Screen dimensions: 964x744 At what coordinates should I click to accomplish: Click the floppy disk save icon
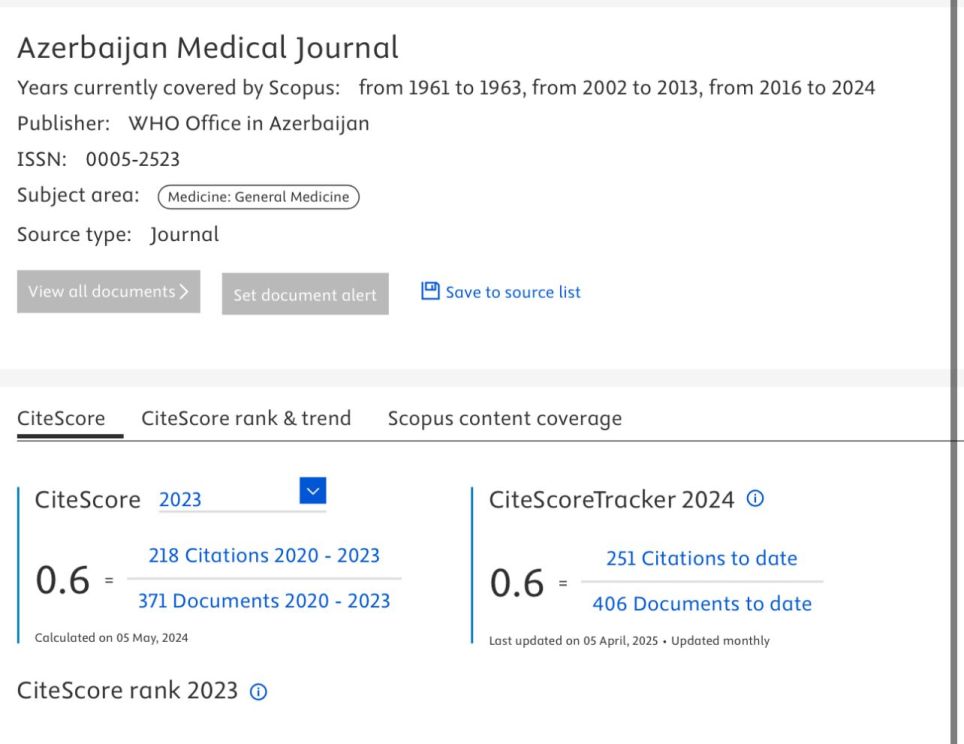[430, 291]
